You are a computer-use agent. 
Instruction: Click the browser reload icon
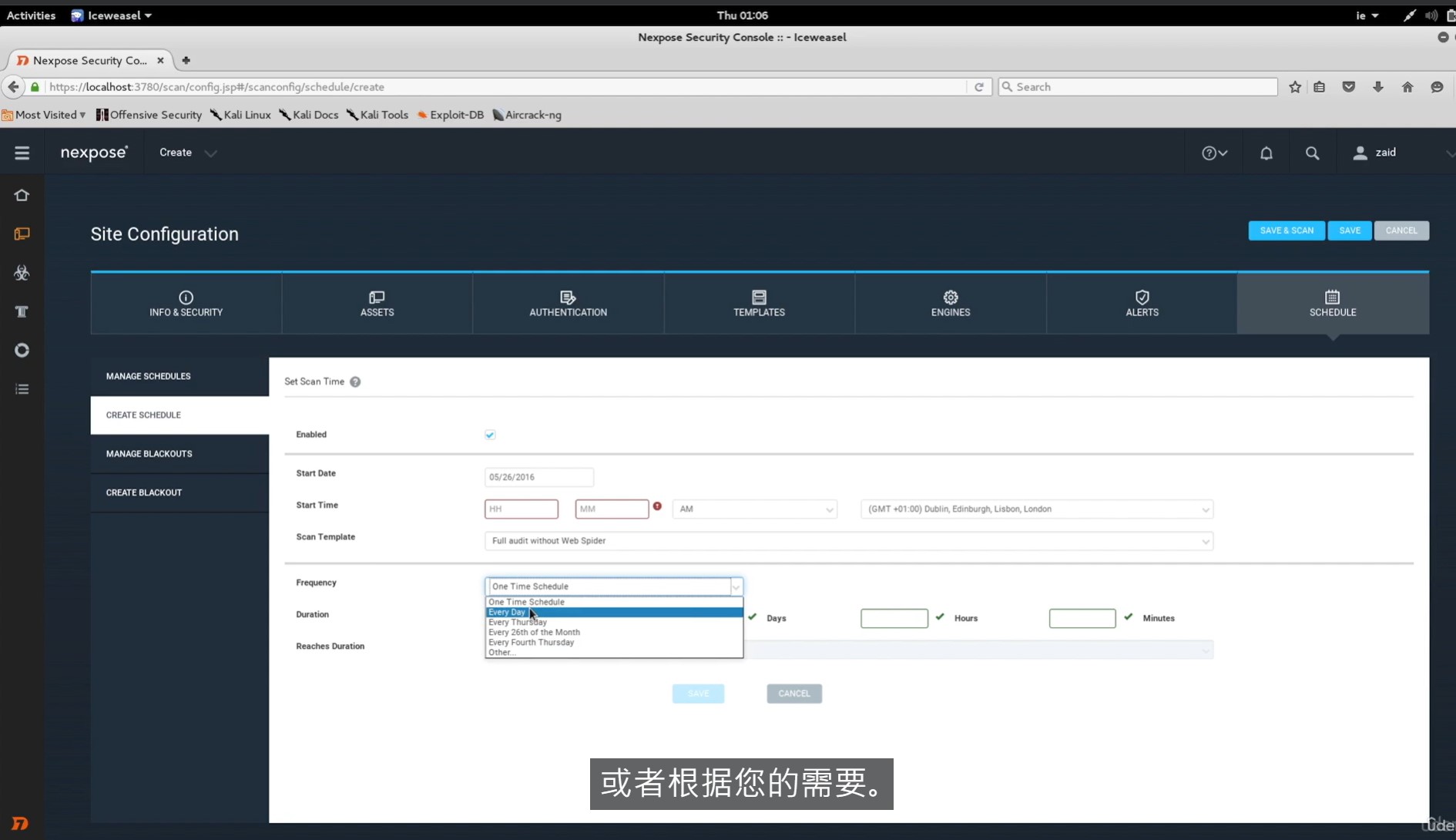pos(978,87)
